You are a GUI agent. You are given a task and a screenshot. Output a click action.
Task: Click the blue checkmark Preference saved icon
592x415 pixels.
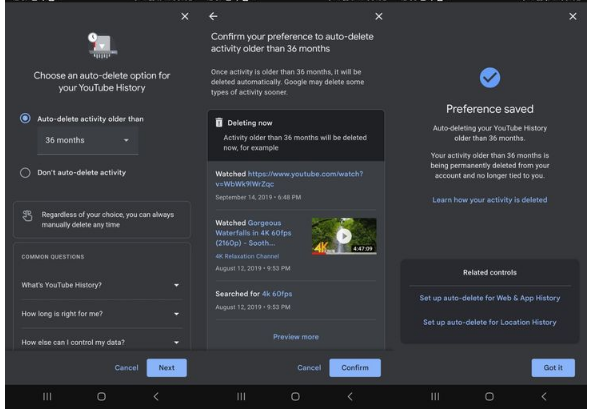490,78
